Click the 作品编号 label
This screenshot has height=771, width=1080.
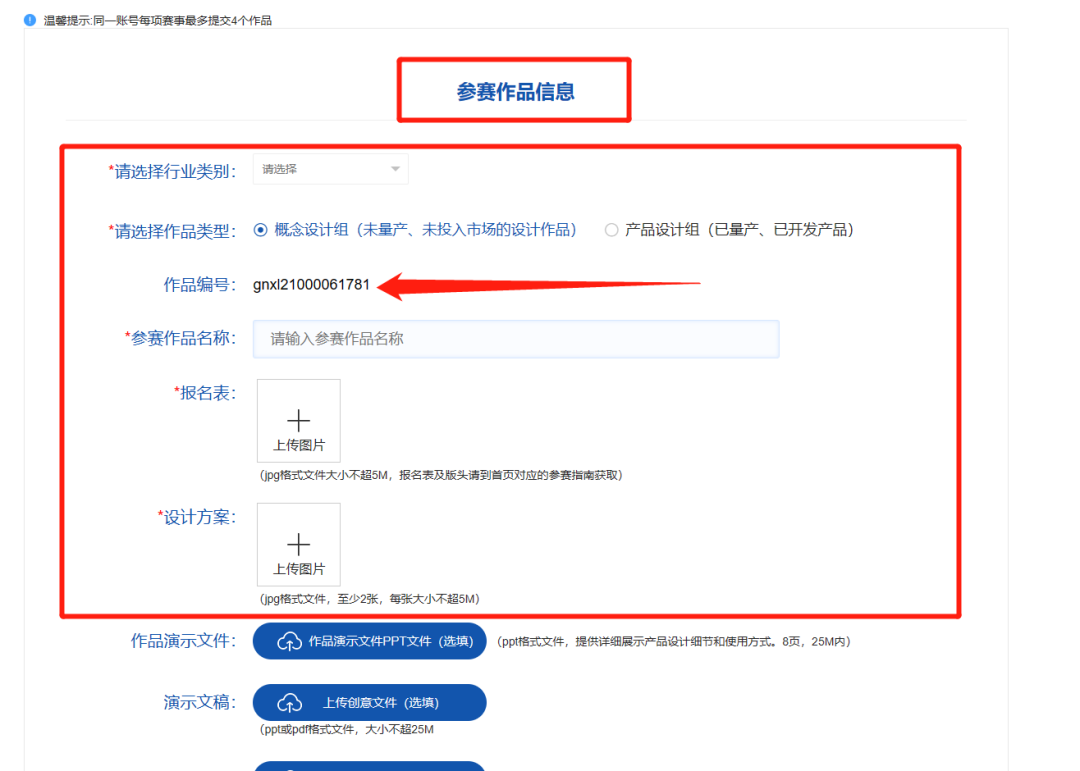tap(200, 285)
